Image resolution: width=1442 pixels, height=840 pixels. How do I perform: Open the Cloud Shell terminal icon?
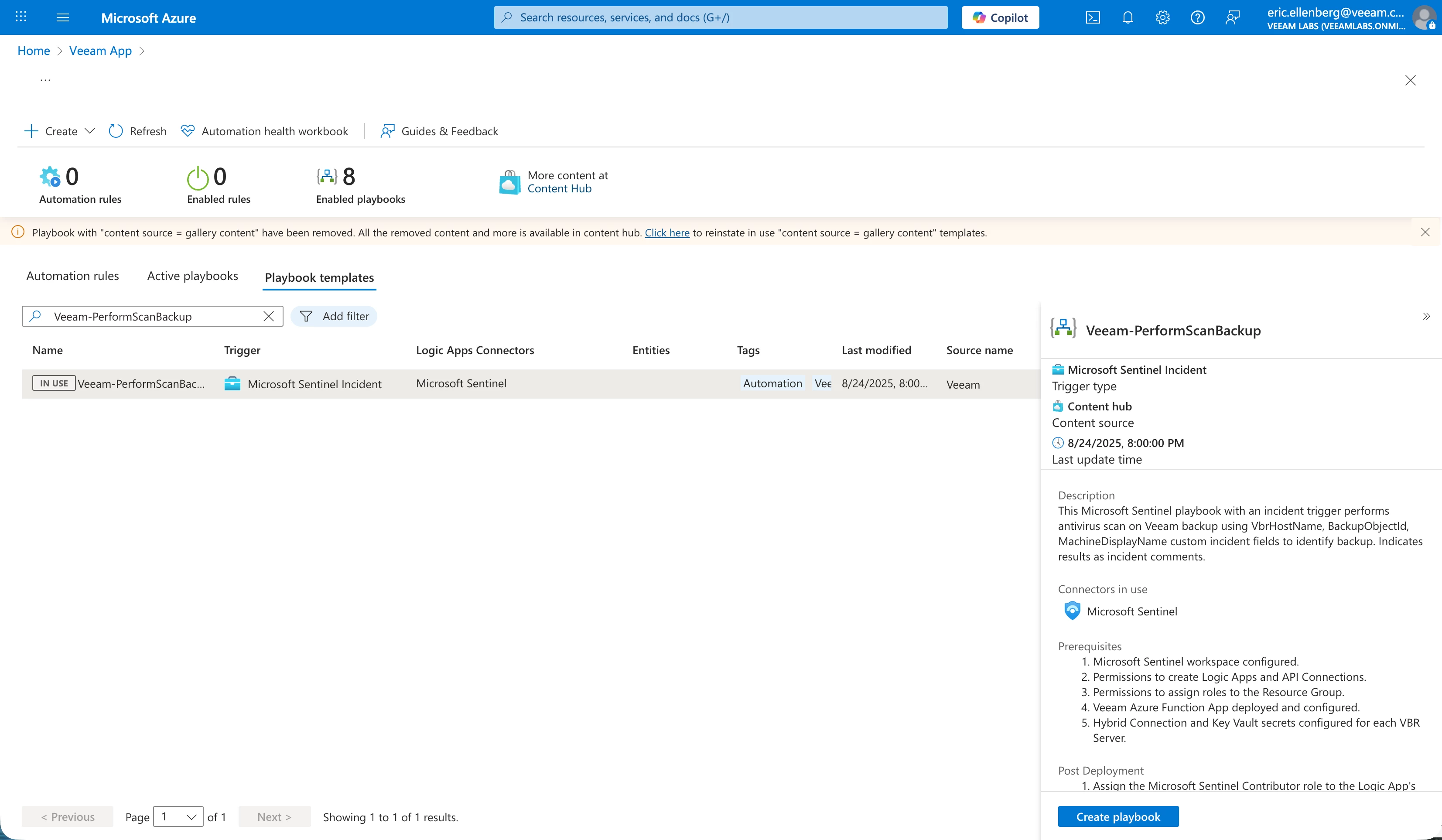(x=1092, y=18)
